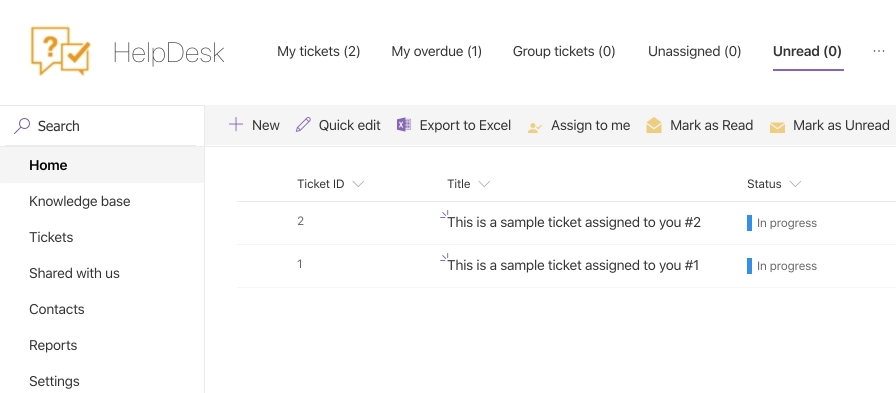Switch to the My overdue (1) tab
Image resolution: width=896 pixels, height=393 pixels.
437,51
